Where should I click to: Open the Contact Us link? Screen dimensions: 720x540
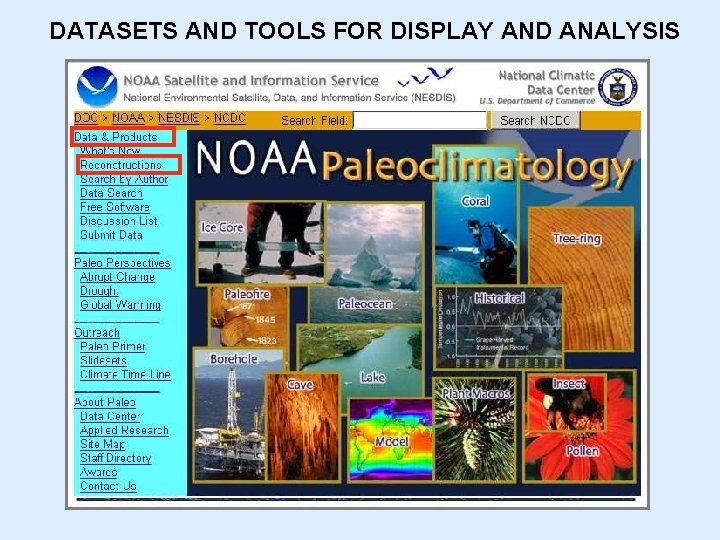point(108,486)
